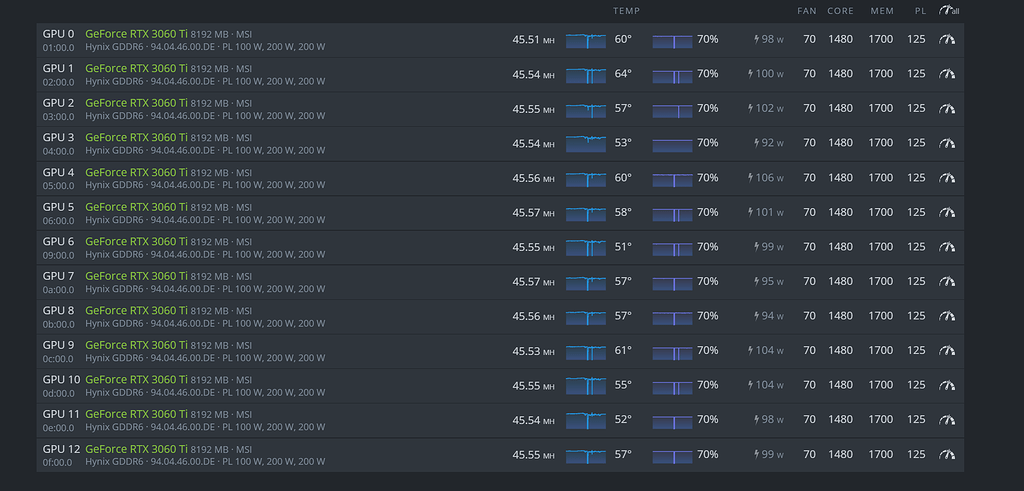
Task: Open GPU 4 overclock tuning icon
Action: coord(947,178)
